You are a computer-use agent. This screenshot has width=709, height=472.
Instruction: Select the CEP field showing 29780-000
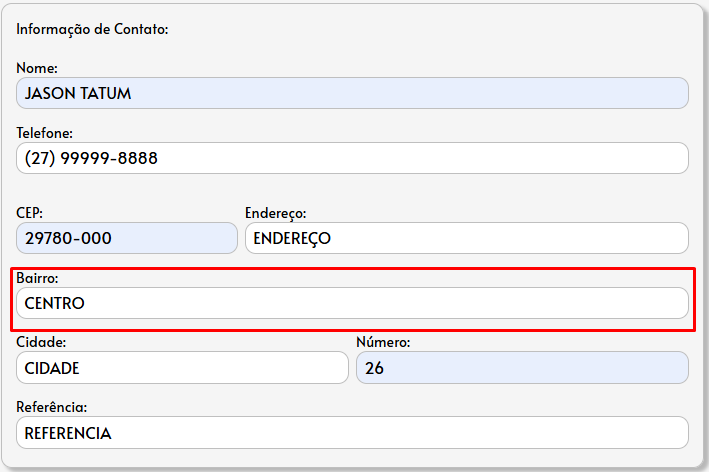[x=127, y=238]
